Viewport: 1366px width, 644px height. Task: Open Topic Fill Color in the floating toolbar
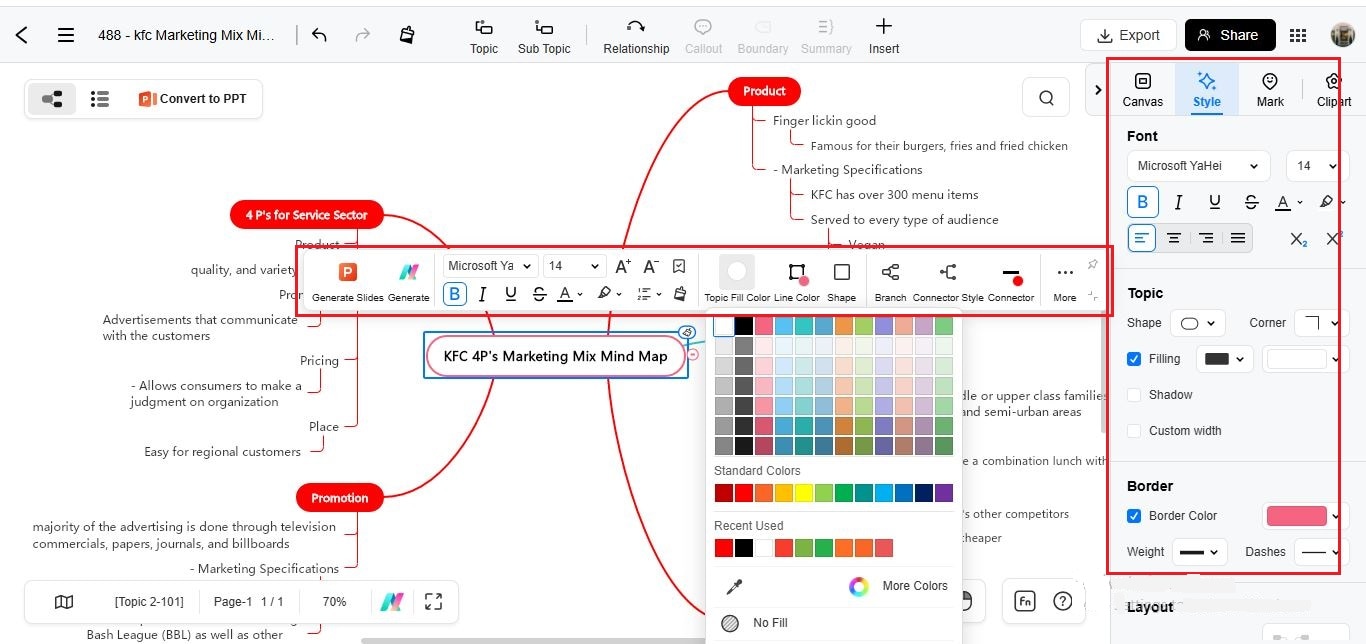coord(737,279)
